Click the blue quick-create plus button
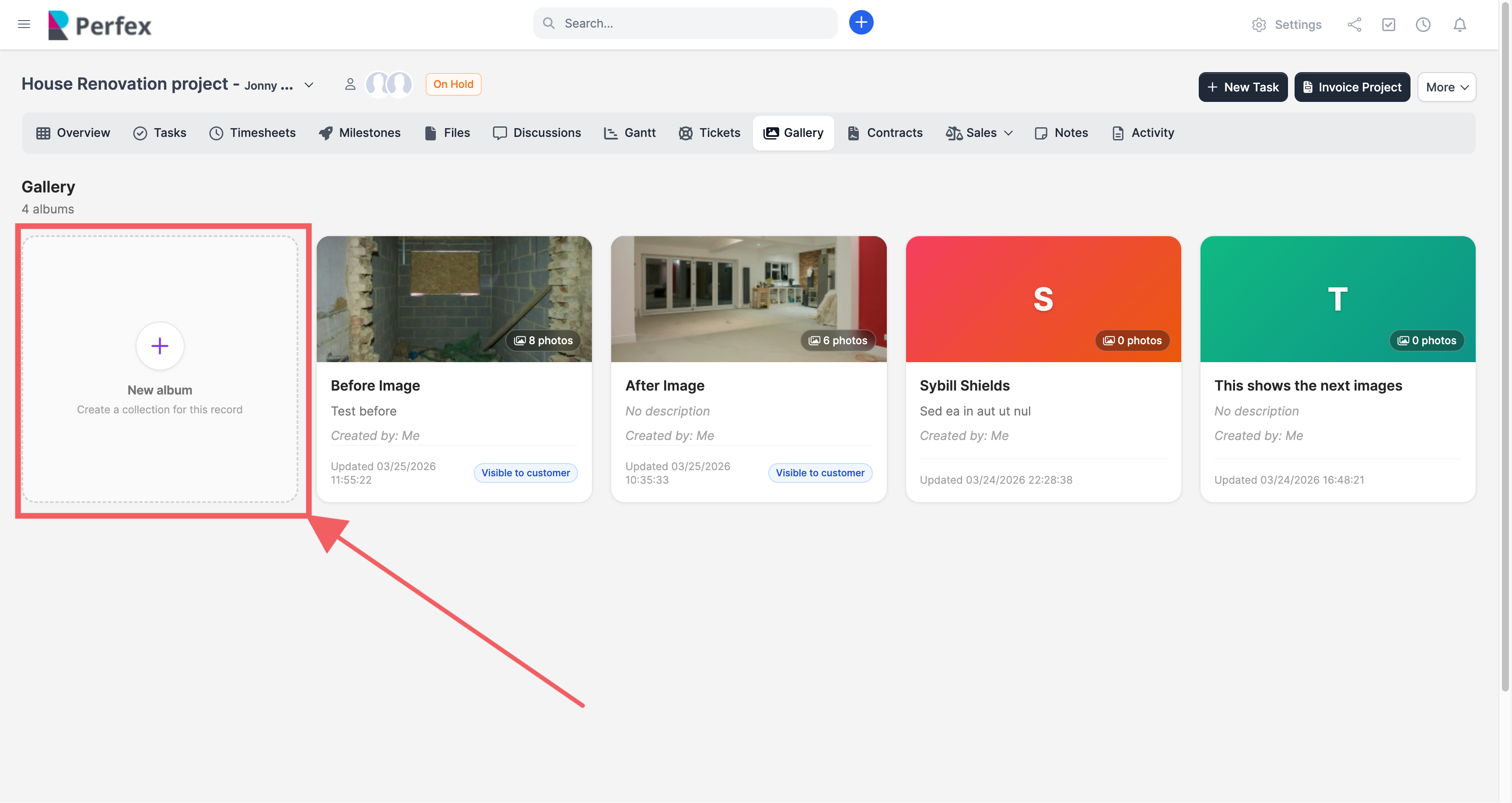Viewport: 1512px width, 803px height. click(x=861, y=23)
